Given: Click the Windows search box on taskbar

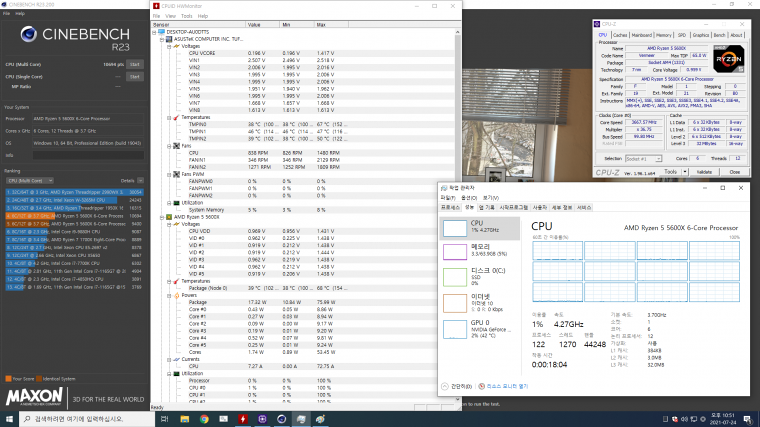Looking at the screenshot, I should coord(87,419).
